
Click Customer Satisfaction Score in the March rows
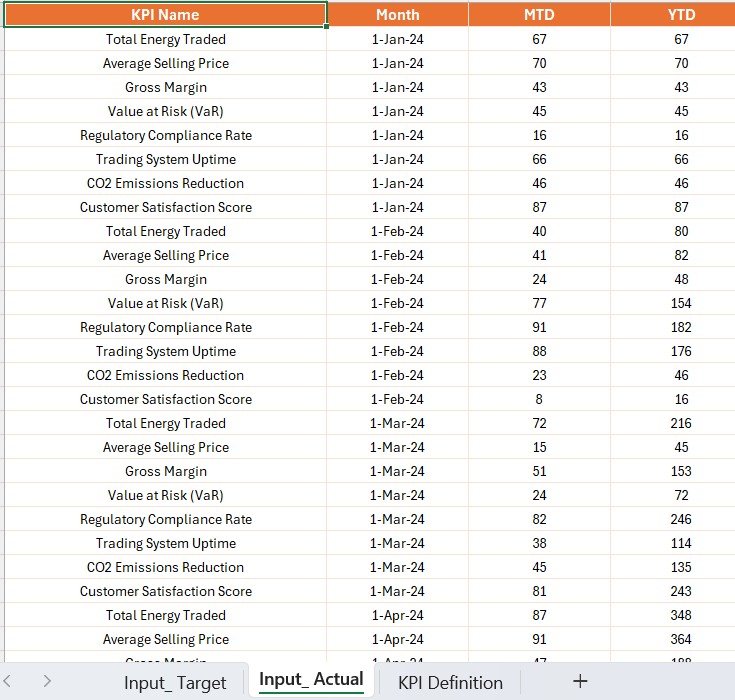[166, 591]
